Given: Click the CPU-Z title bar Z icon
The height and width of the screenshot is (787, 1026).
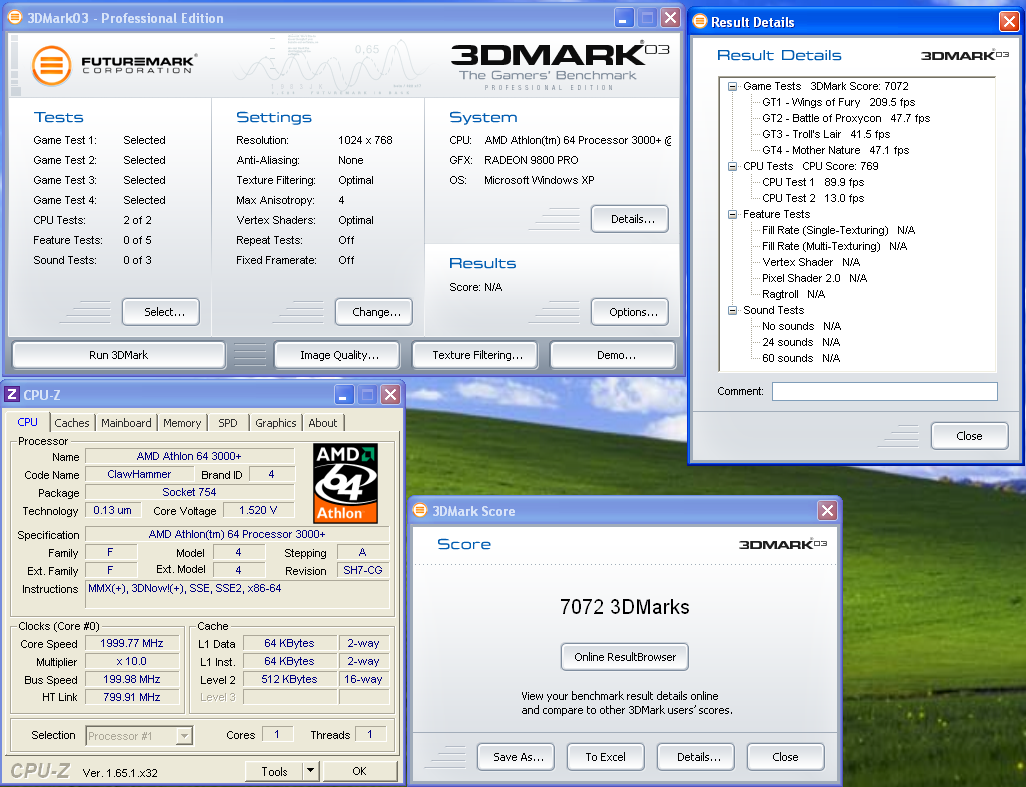Looking at the screenshot, I should tap(12, 394).
